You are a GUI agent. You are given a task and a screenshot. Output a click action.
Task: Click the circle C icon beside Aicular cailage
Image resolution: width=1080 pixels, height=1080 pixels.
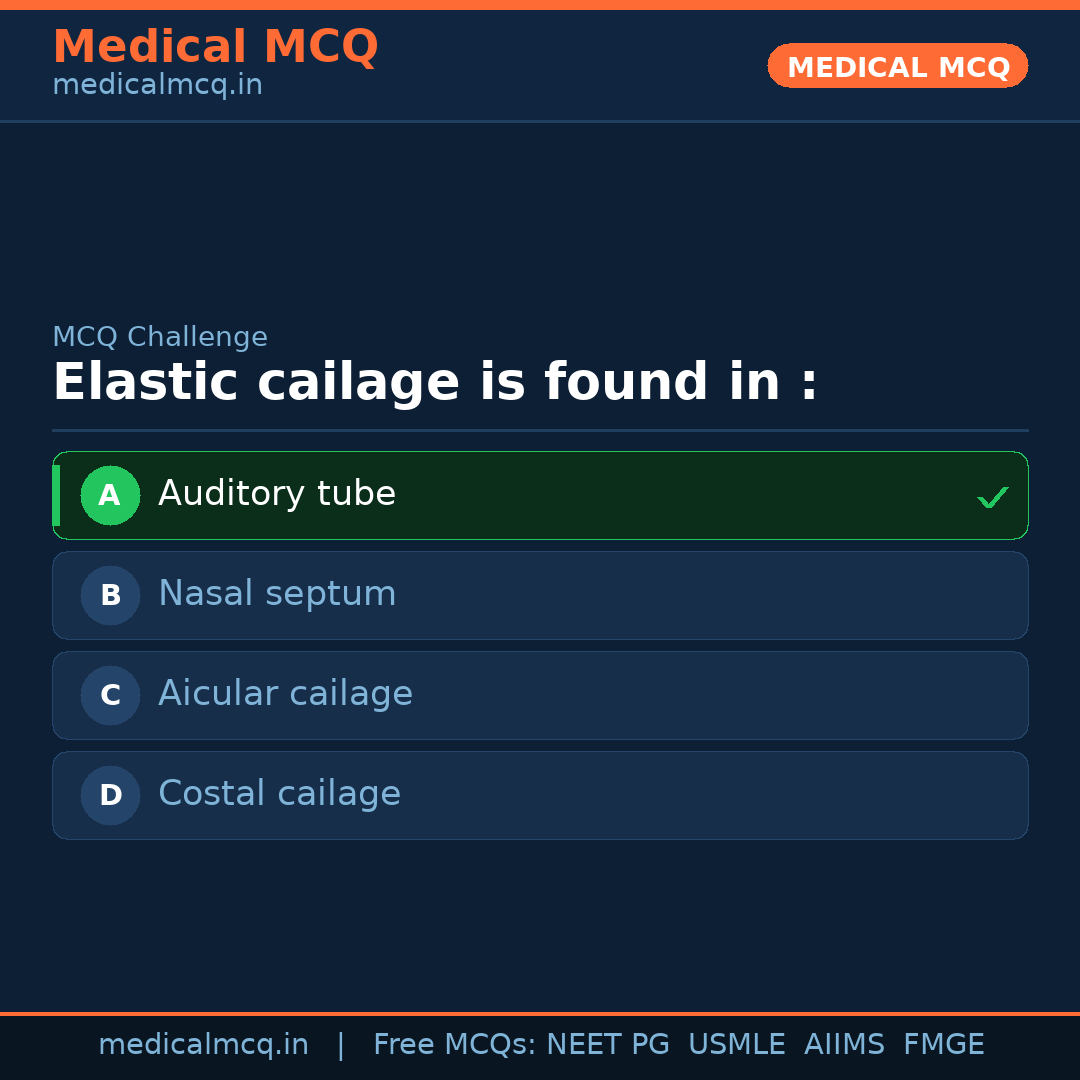pyautogui.click(x=110, y=695)
